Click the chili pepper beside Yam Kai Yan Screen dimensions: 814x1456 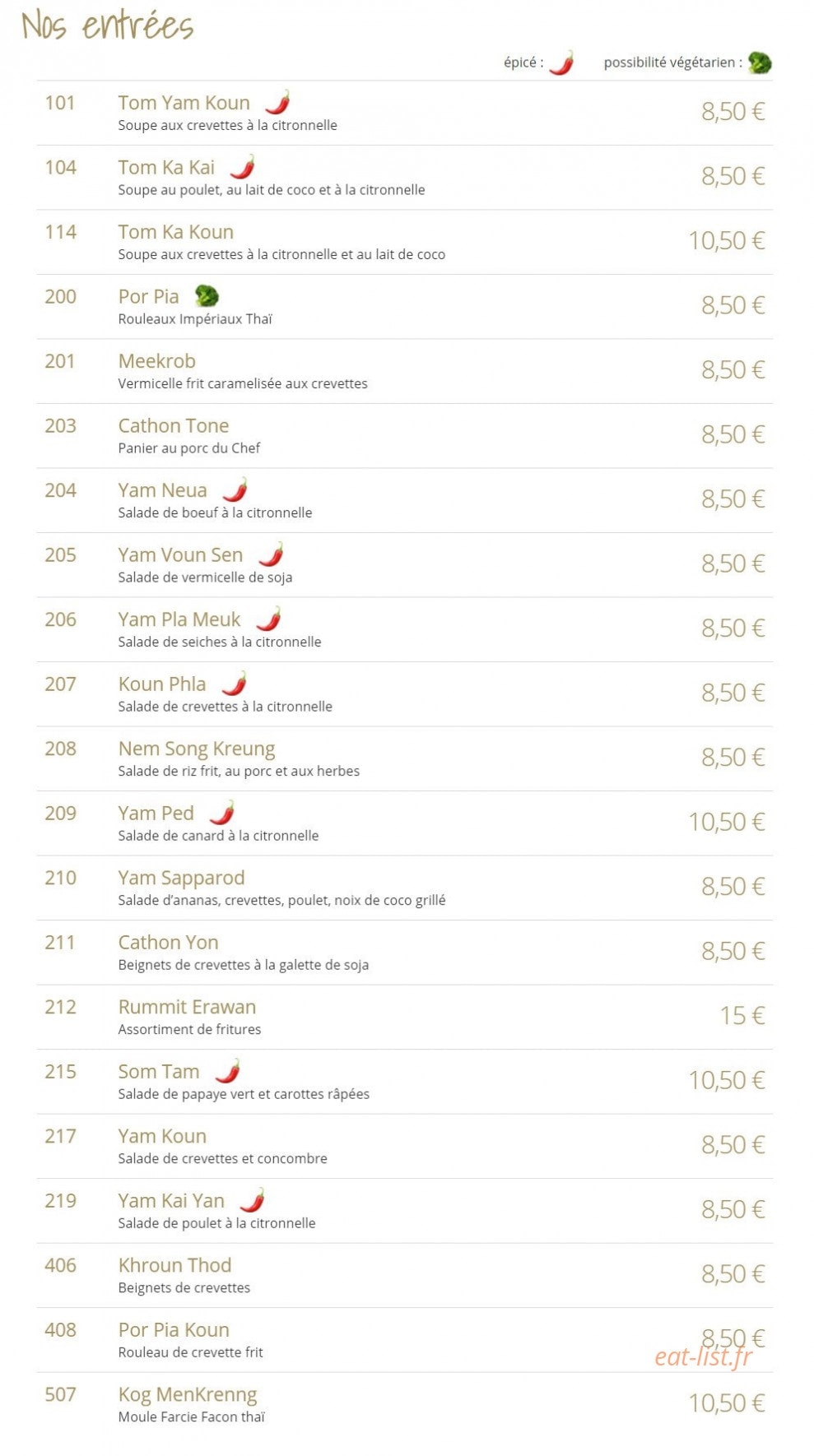[x=253, y=1200]
